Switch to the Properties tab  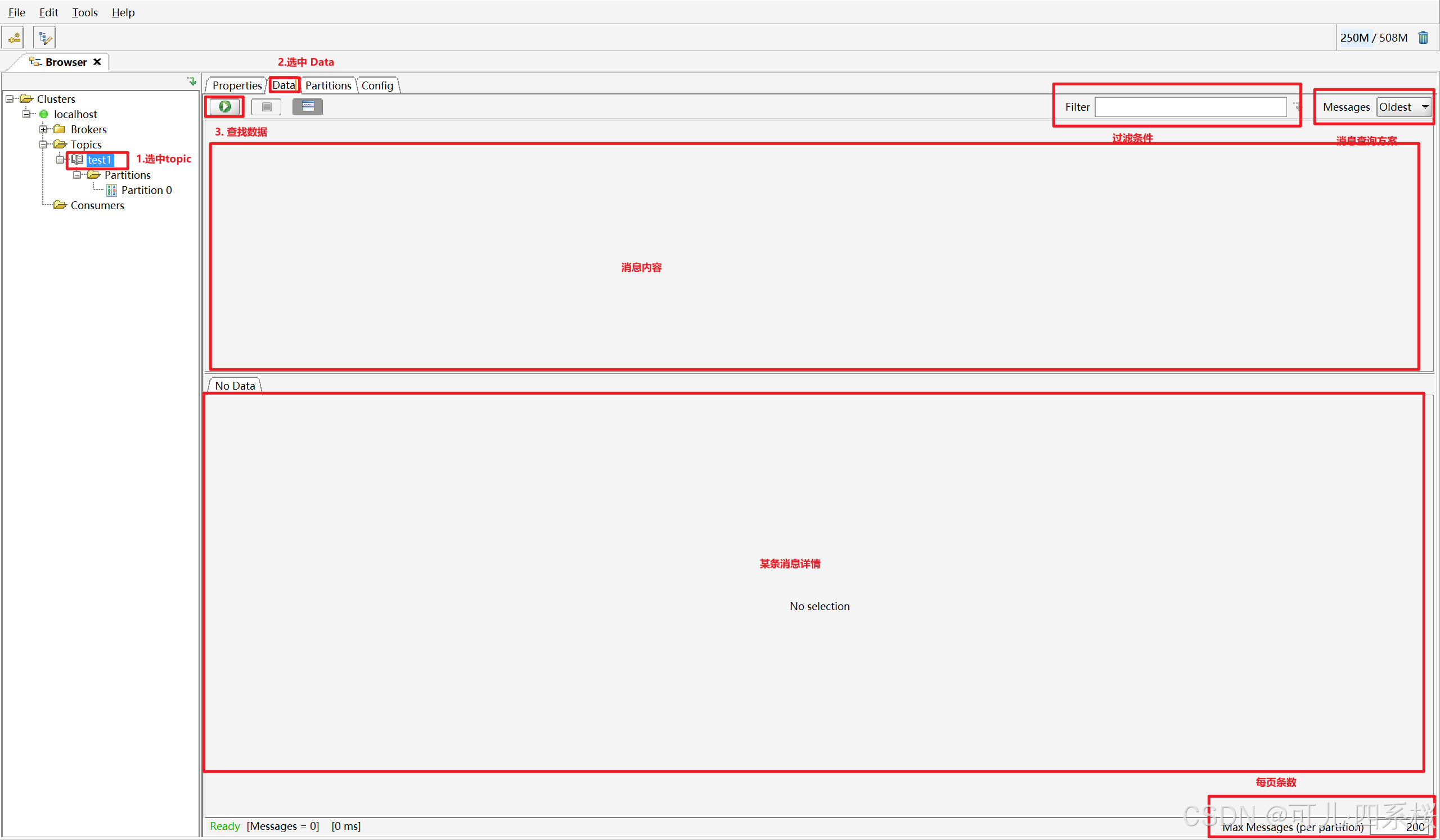237,85
